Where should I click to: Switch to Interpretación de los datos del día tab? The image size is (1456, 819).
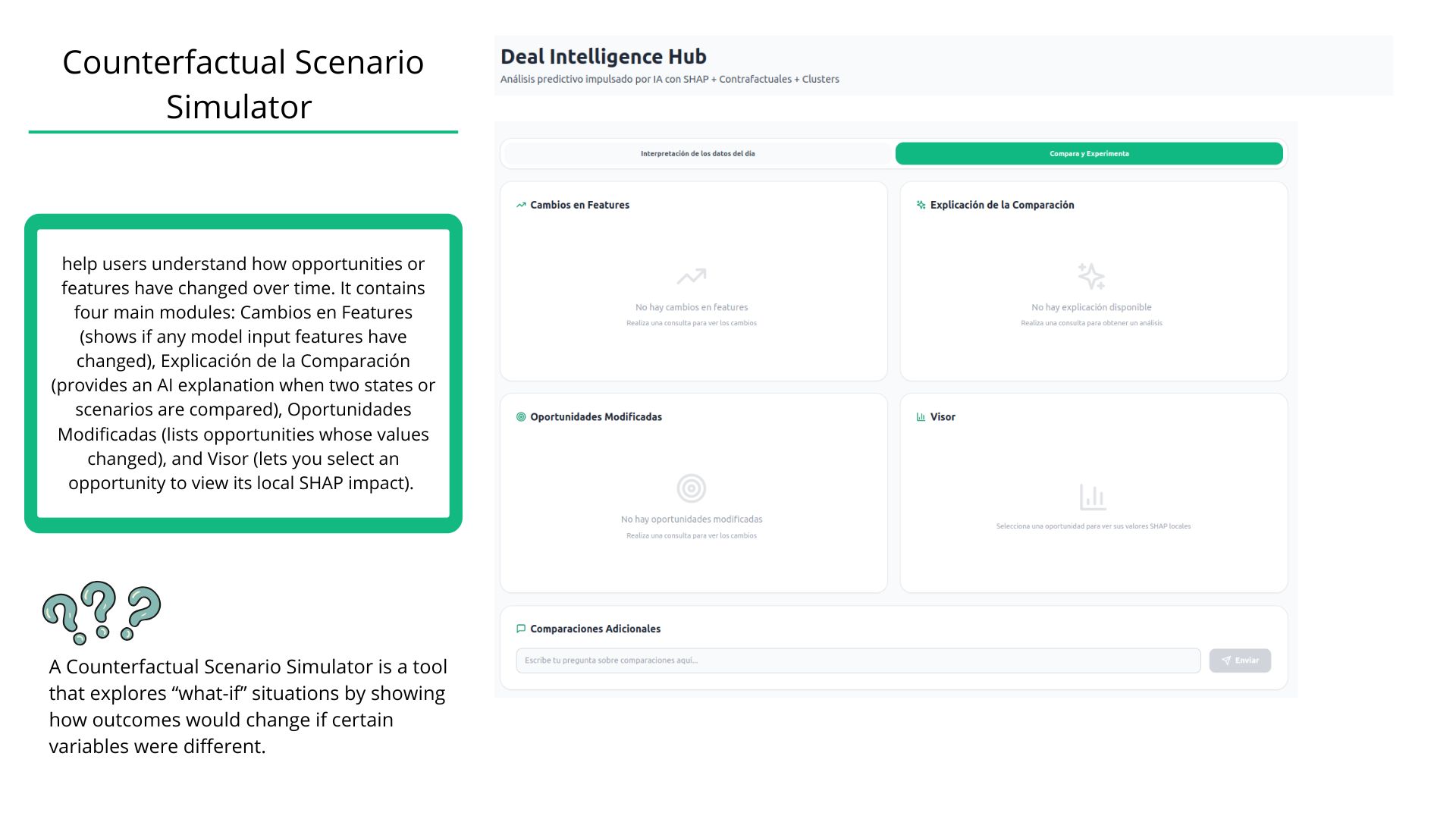click(x=698, y=154)
